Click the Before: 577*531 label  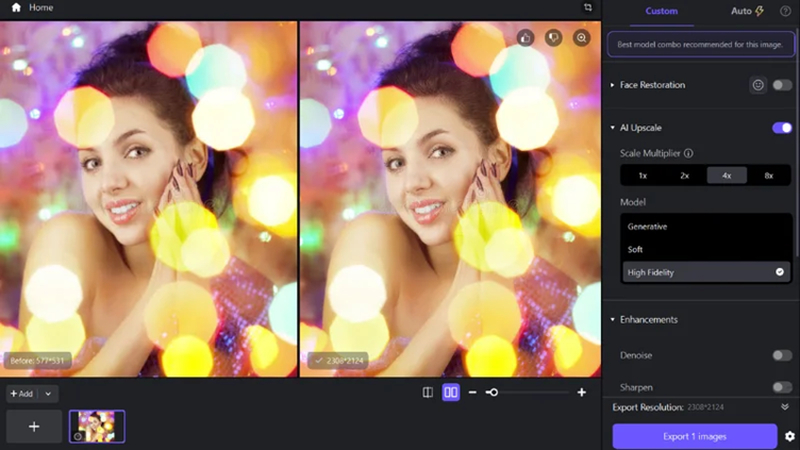[x=37, y=361]
